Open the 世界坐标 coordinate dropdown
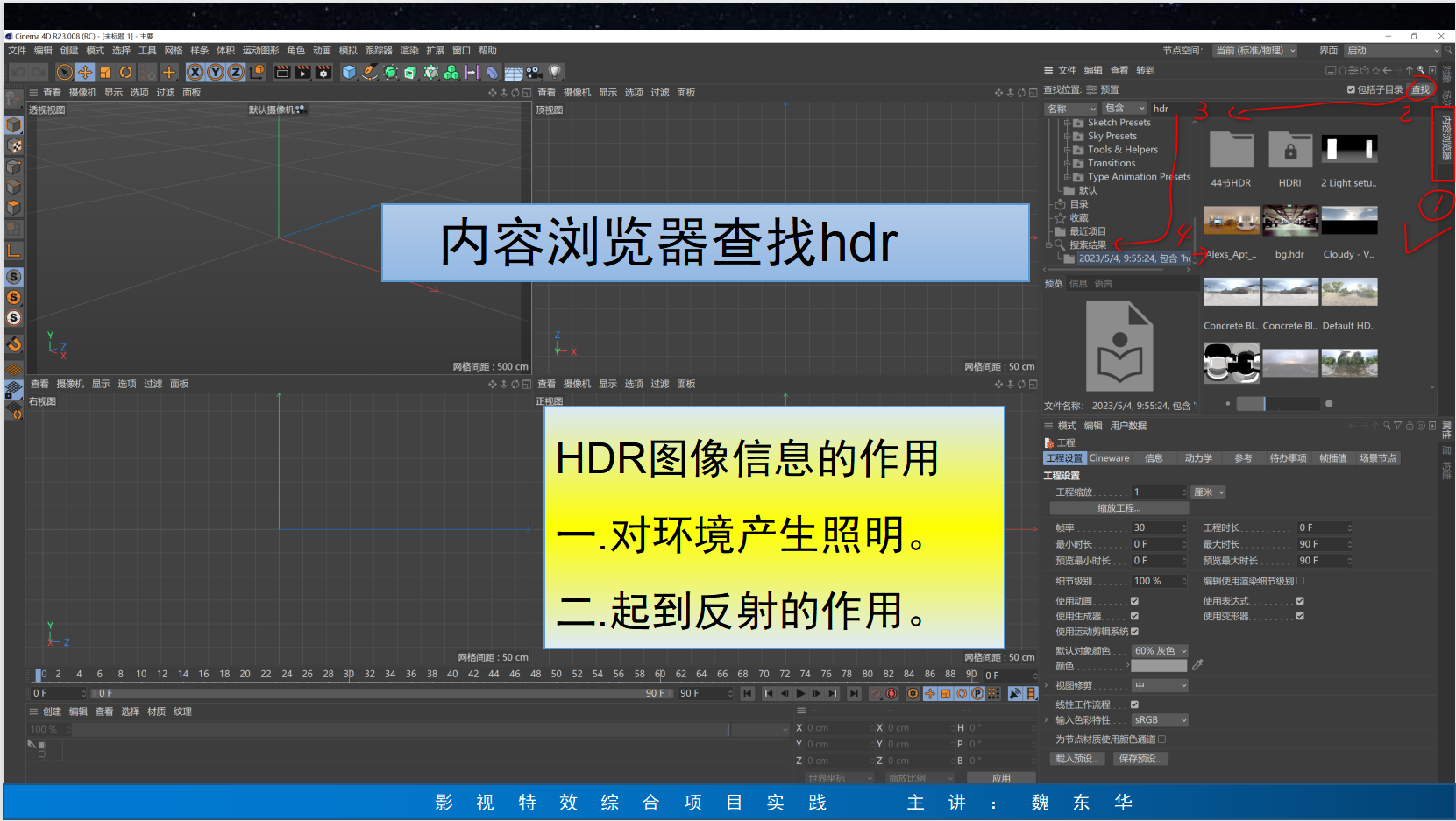This screenshot has width=1456, height=821. pos(840,778)
